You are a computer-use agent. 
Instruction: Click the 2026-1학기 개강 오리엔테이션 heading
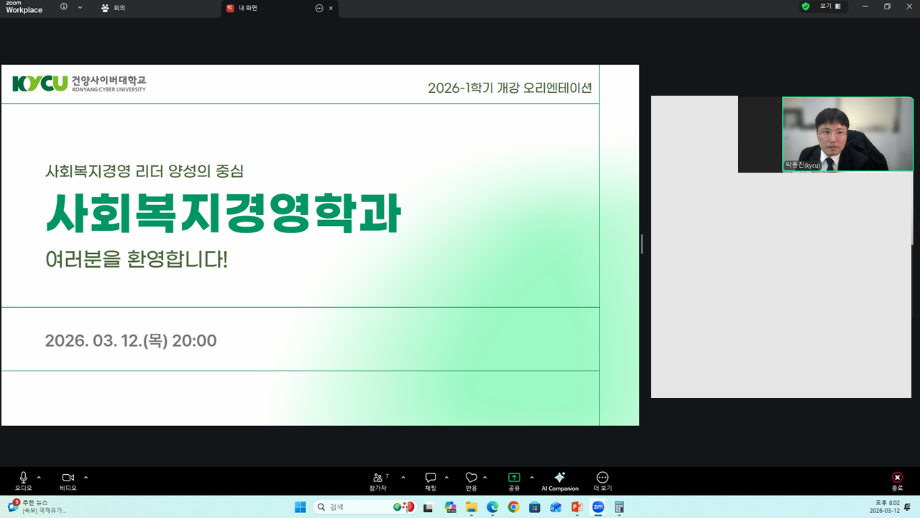click(x=509, y=88)
